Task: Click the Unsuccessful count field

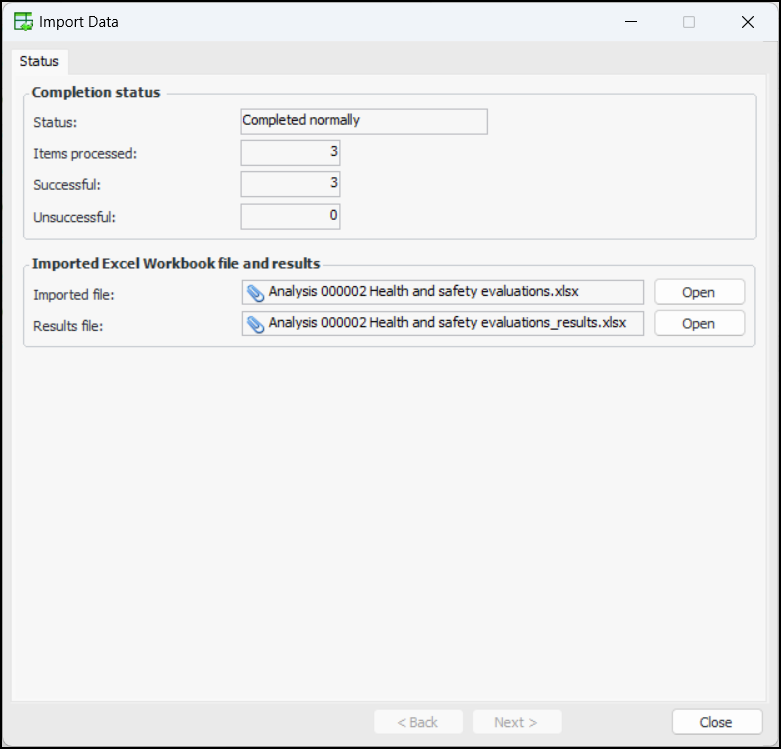Action: click(x=290, y=215)
